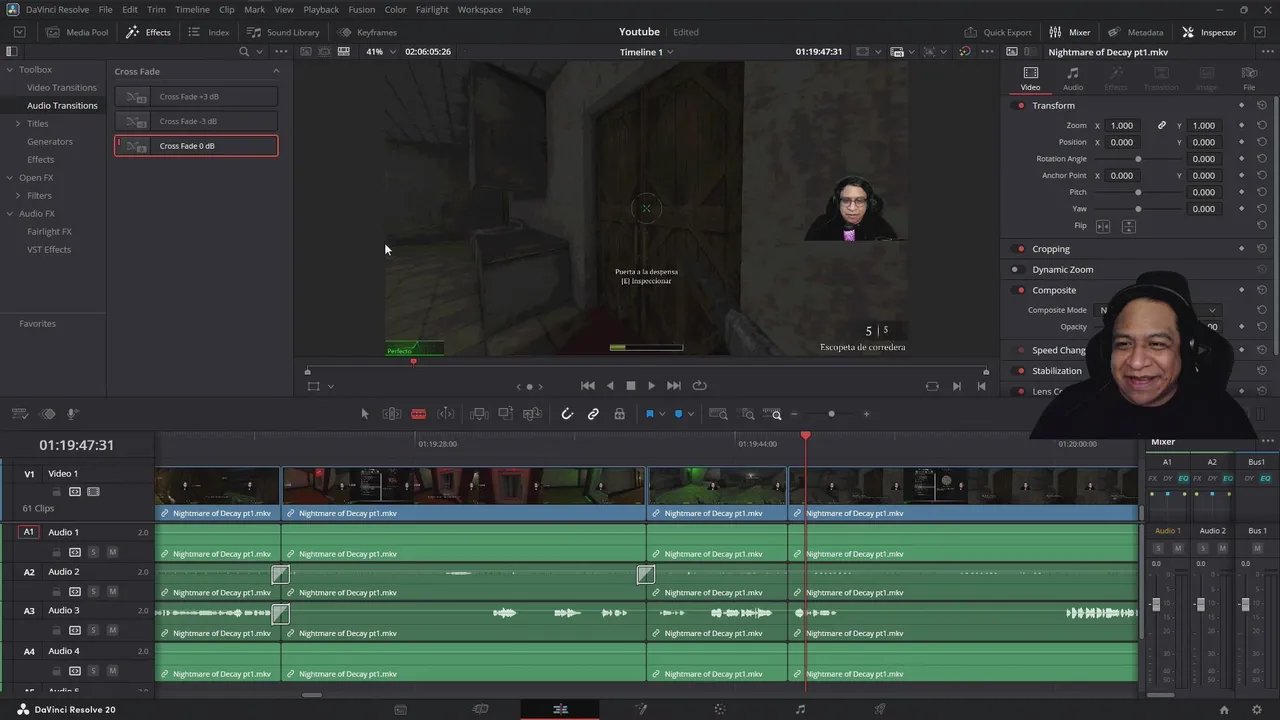Image resolution: width=1280 pixels, height=720 pixels.
Task: Mute the Audio 2 track
Action: (112, 592)
